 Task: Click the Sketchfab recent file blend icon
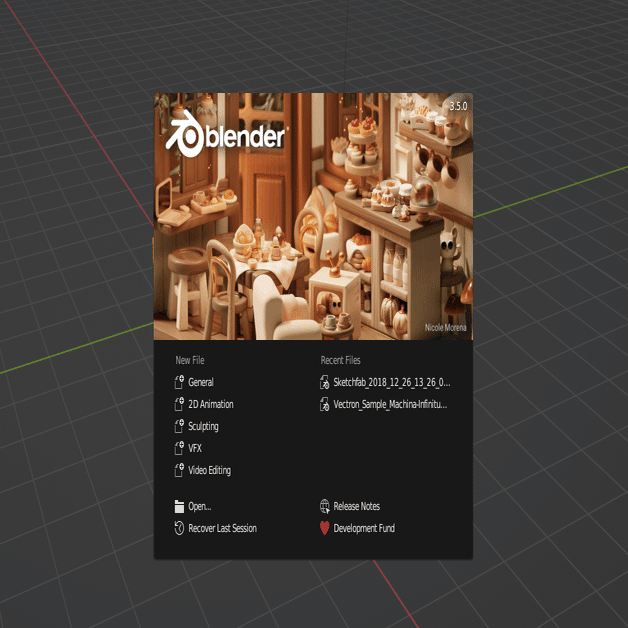pyautogui.click(x=324, y=382)
